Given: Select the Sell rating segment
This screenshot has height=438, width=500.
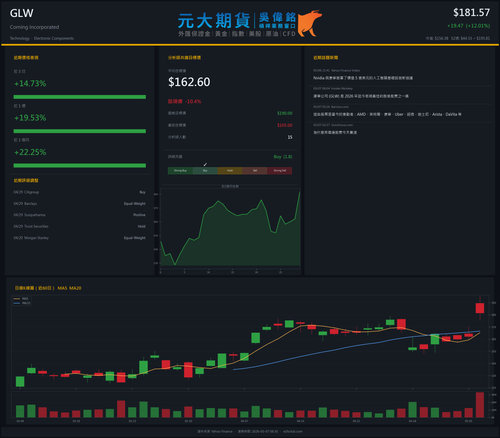Looking at the screenshot, I should (255, 171).
